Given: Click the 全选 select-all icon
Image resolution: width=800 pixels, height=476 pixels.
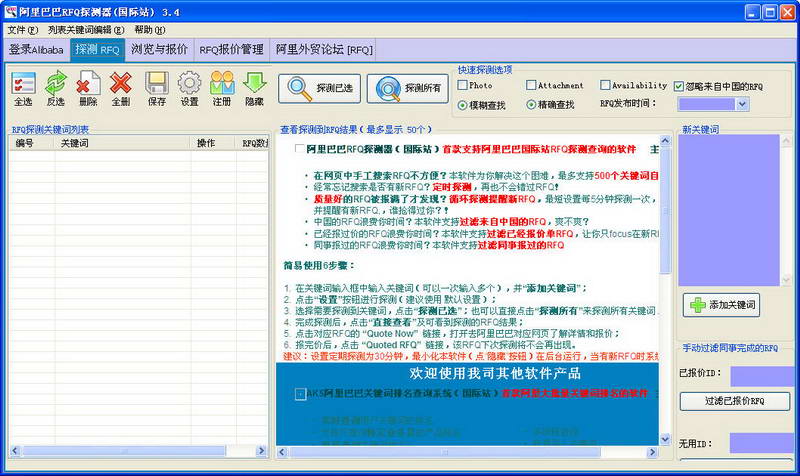Looking at the screenshot, I should pyautogui.click(x=23, y=88).
